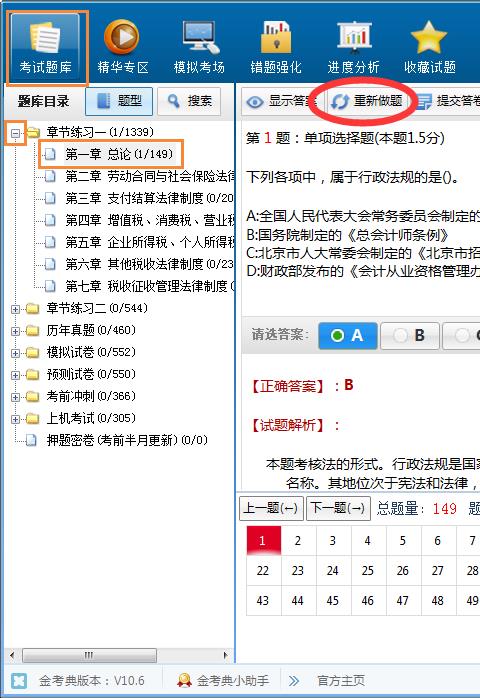Click the 金考典版本：V10.6 status text

point(91,681)
